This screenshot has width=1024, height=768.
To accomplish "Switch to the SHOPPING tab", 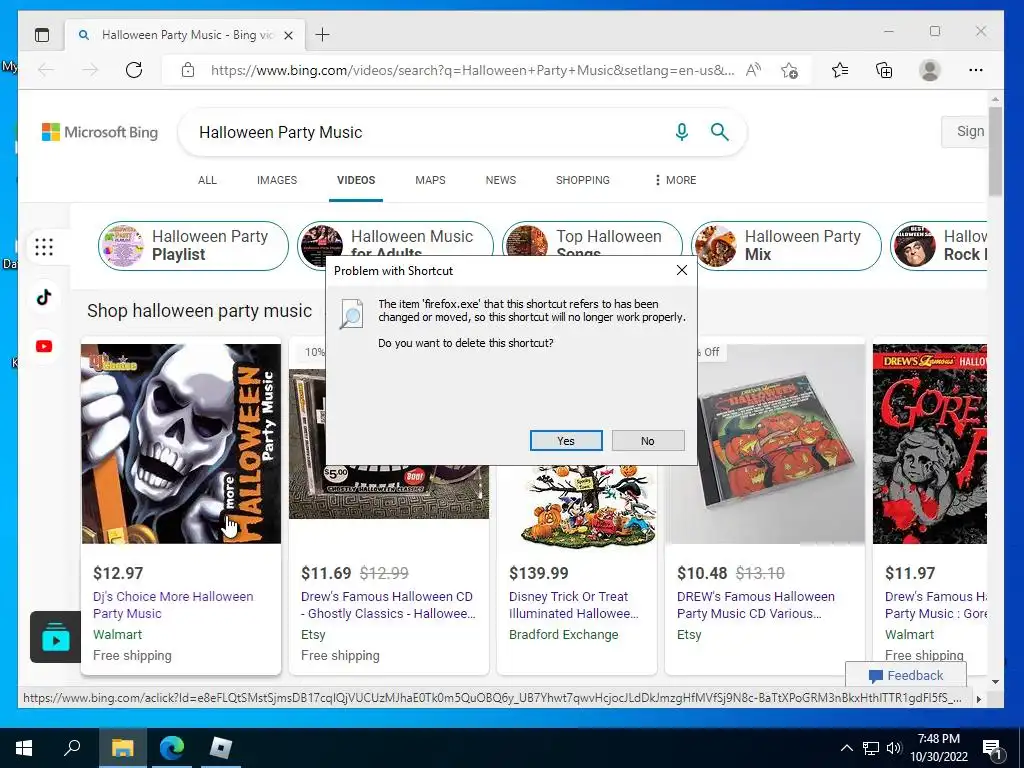I will pyautogui.click(x=583, y=180).
